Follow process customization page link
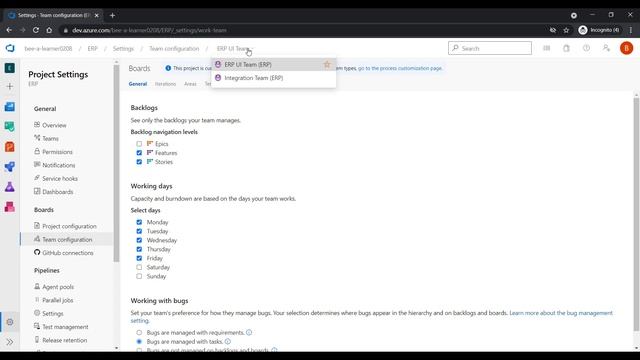 pos(400,68)
